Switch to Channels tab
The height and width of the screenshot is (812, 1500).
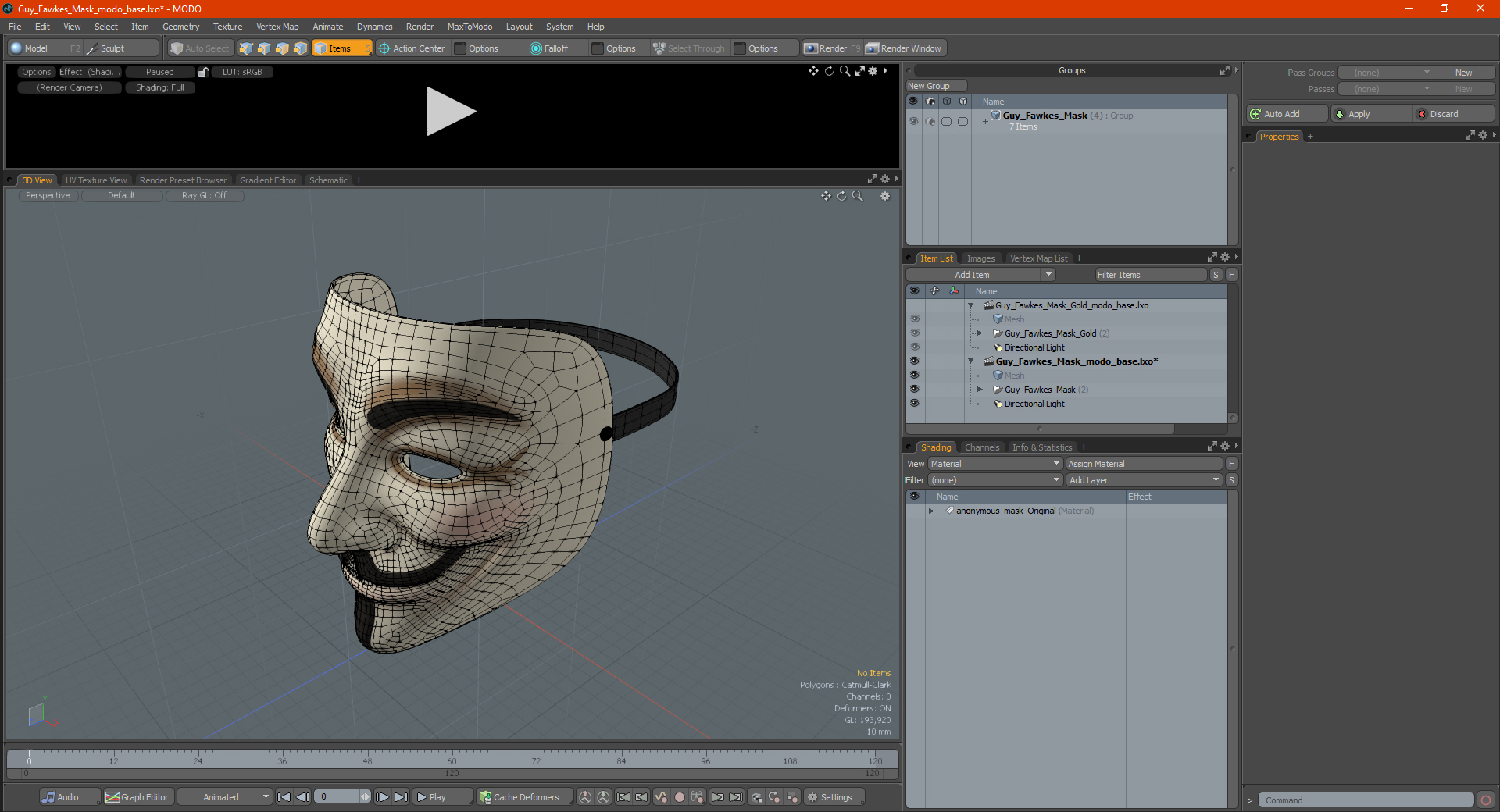(982, 447)
